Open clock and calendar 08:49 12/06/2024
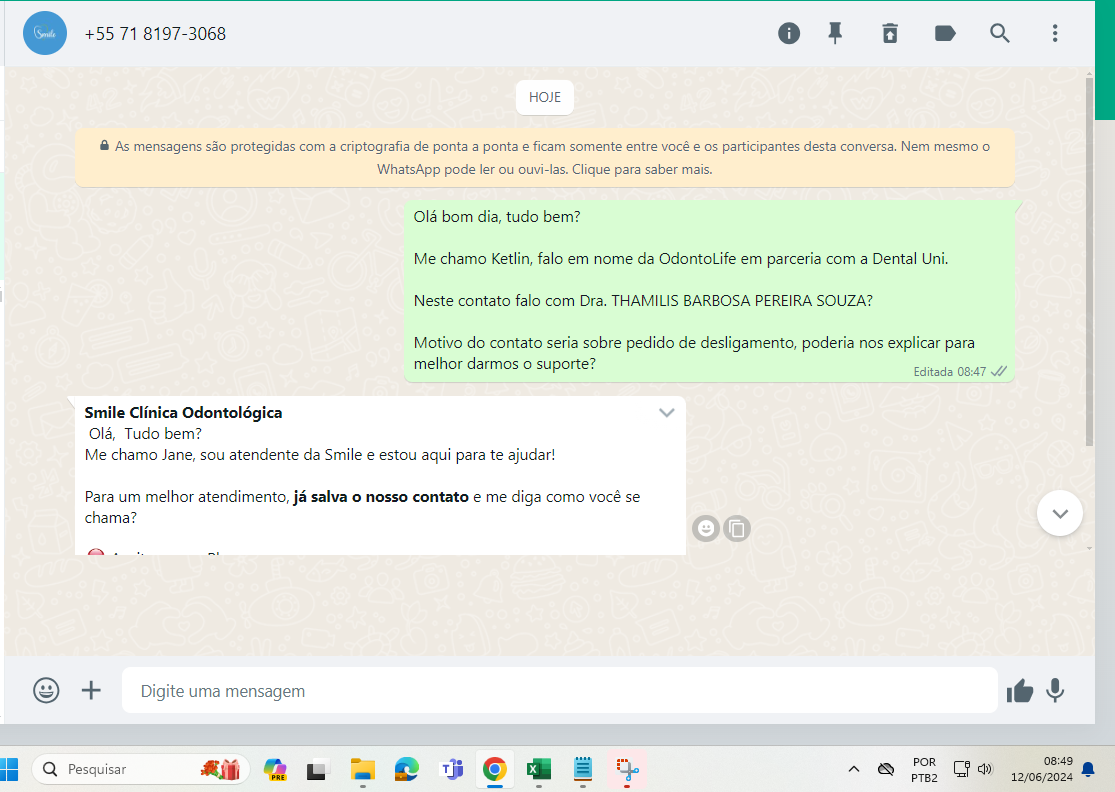 coord(1042,769)
